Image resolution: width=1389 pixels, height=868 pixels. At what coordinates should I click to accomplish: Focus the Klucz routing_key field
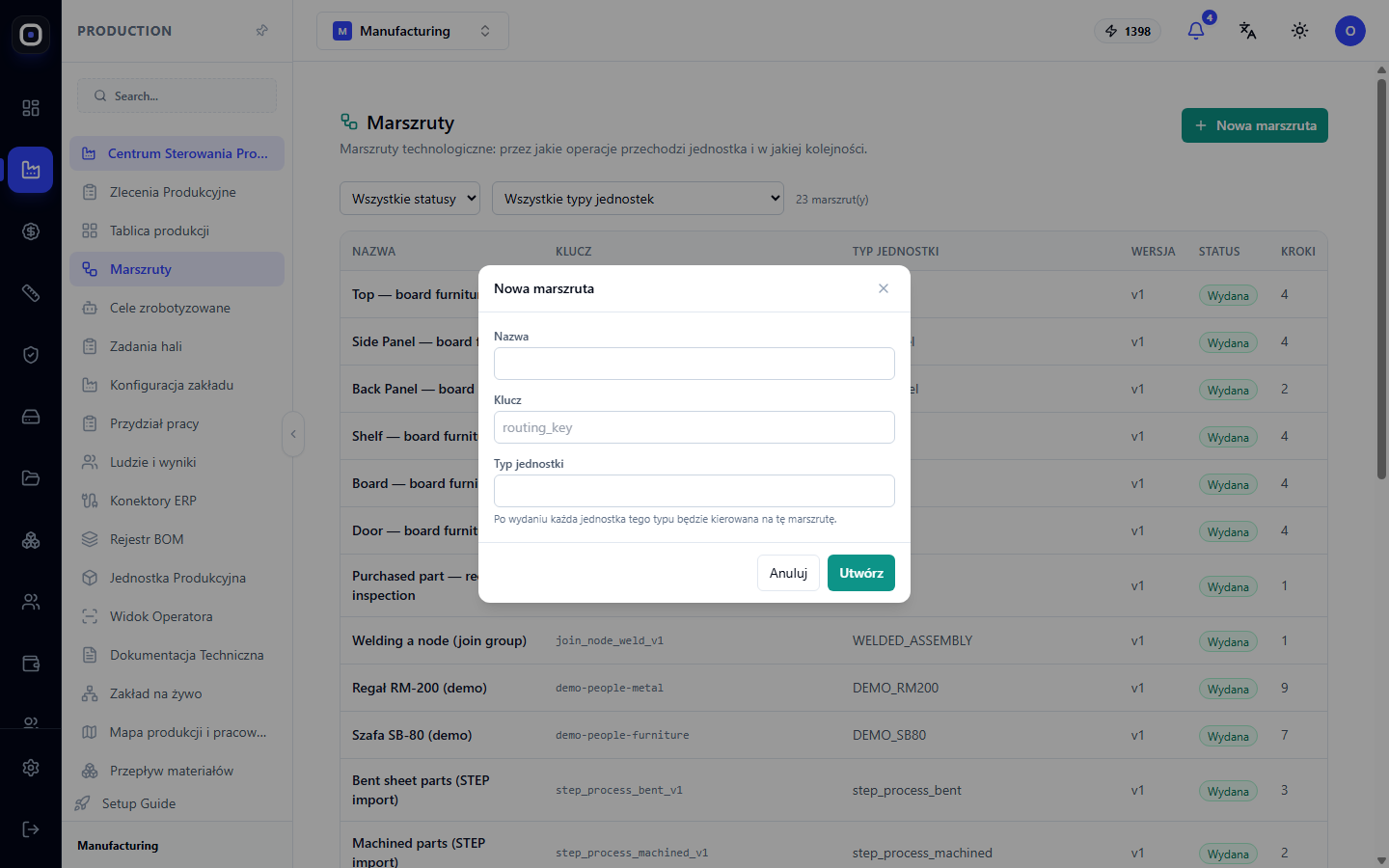(x=694, y=427)
